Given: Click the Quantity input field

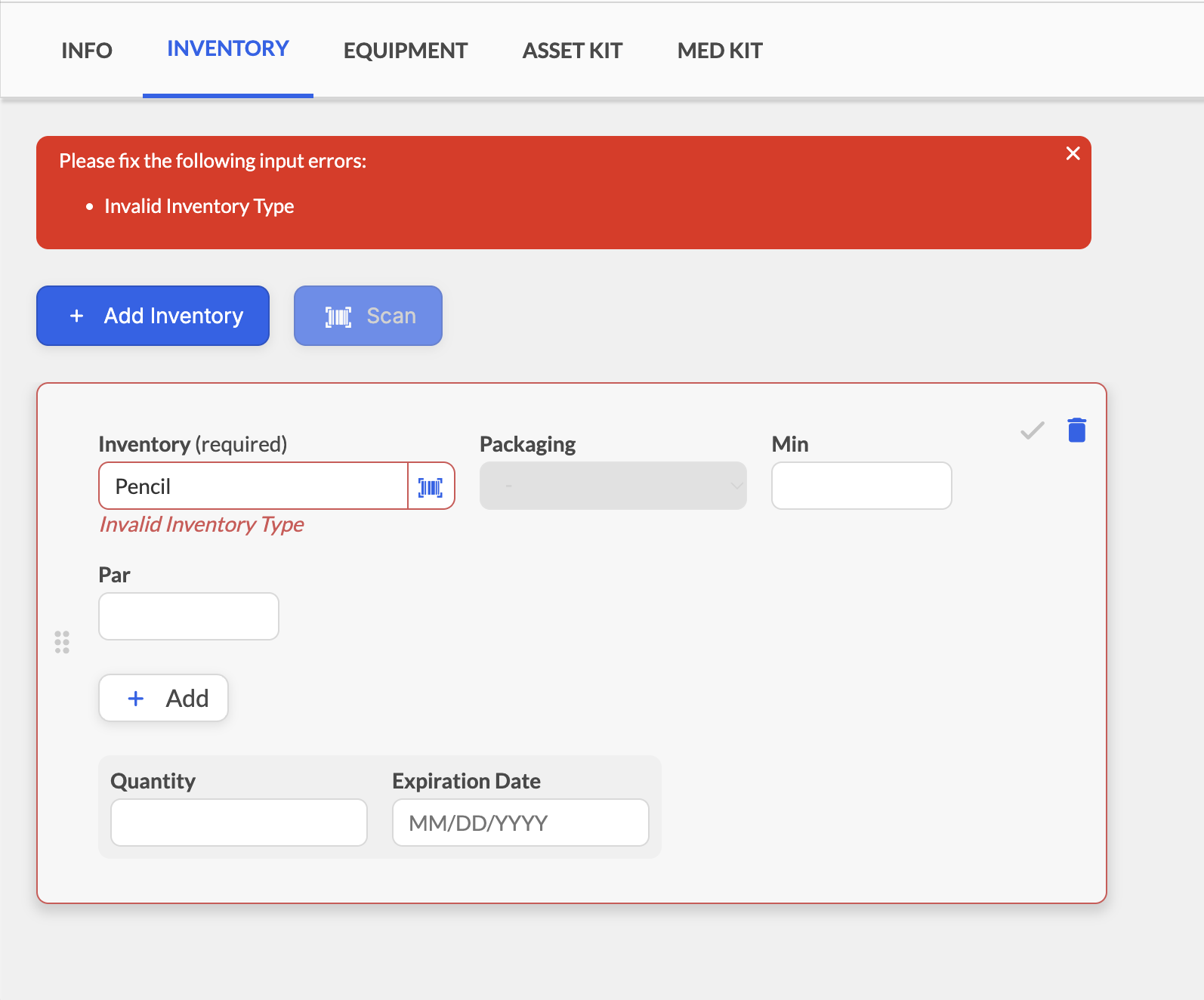Looking at the screenshot, I should pos(239,823).
